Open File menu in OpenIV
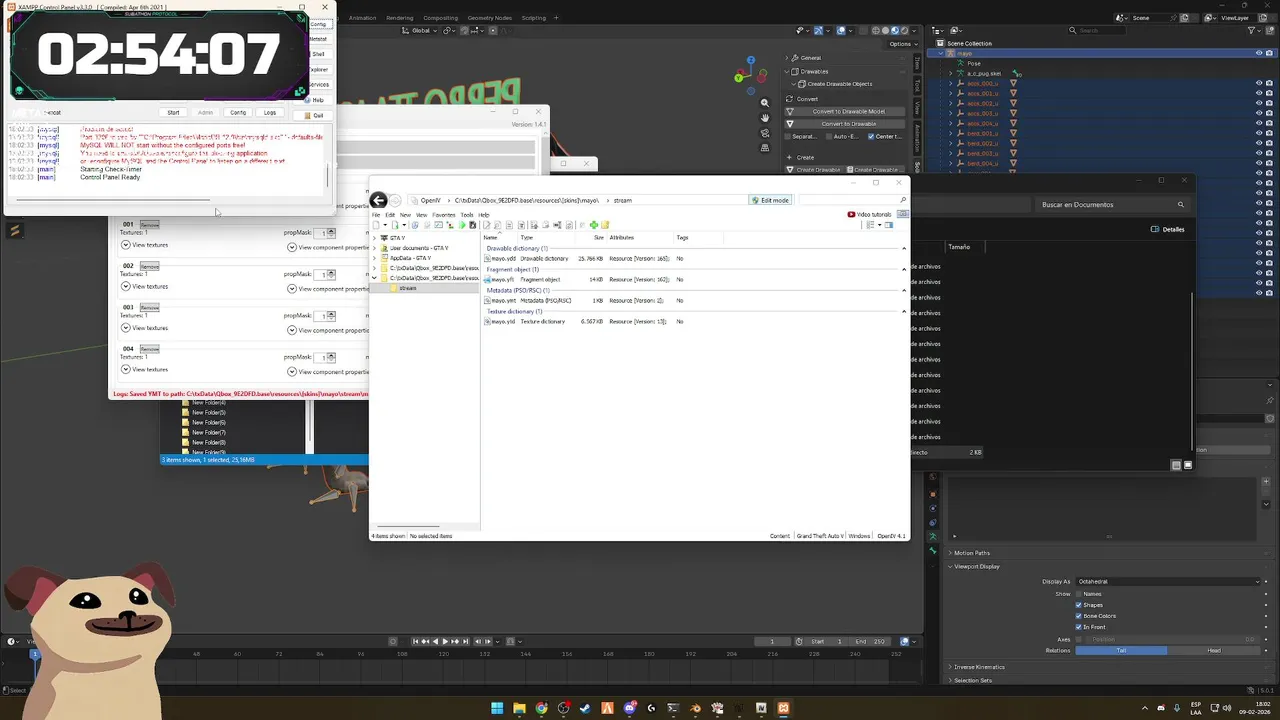The height and width of the screenshot is (720, 1280). point(377,215)
